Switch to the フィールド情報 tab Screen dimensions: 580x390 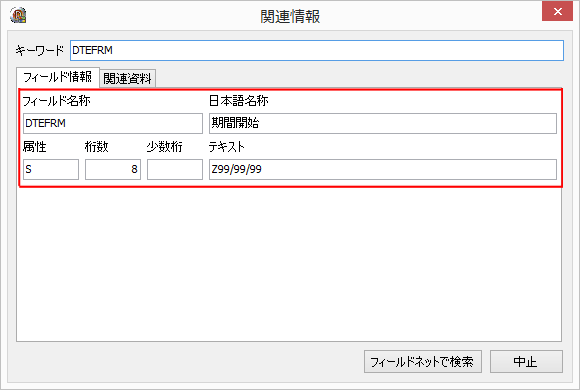58,77
